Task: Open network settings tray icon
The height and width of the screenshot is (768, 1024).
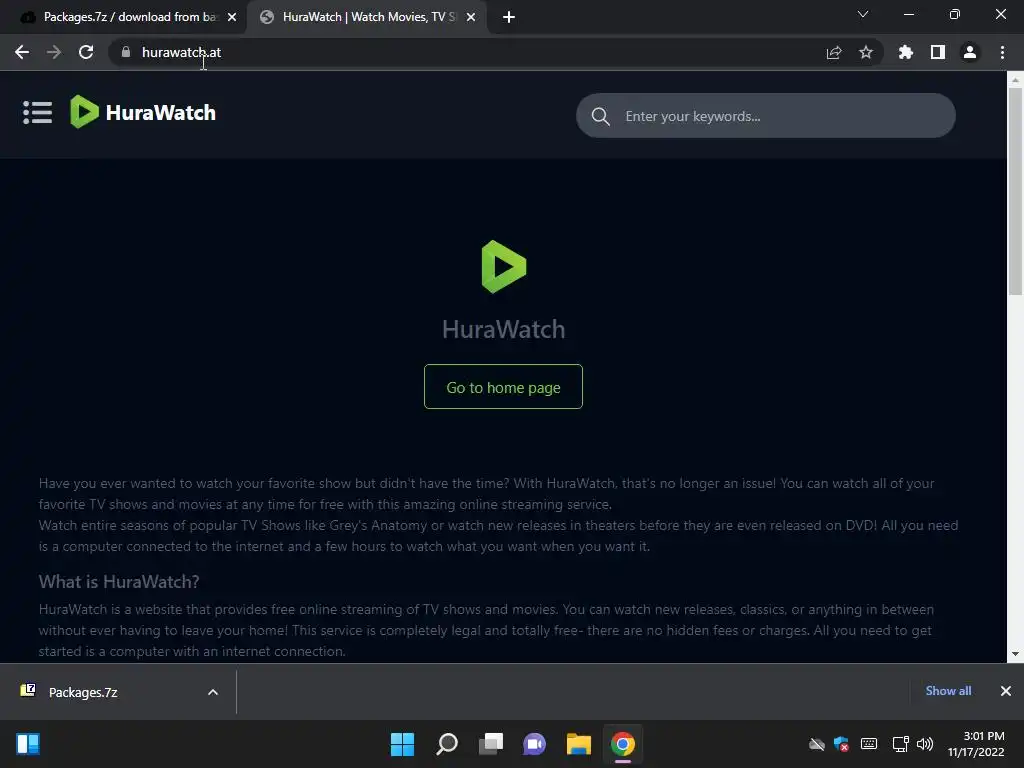Action: (900, 744)
